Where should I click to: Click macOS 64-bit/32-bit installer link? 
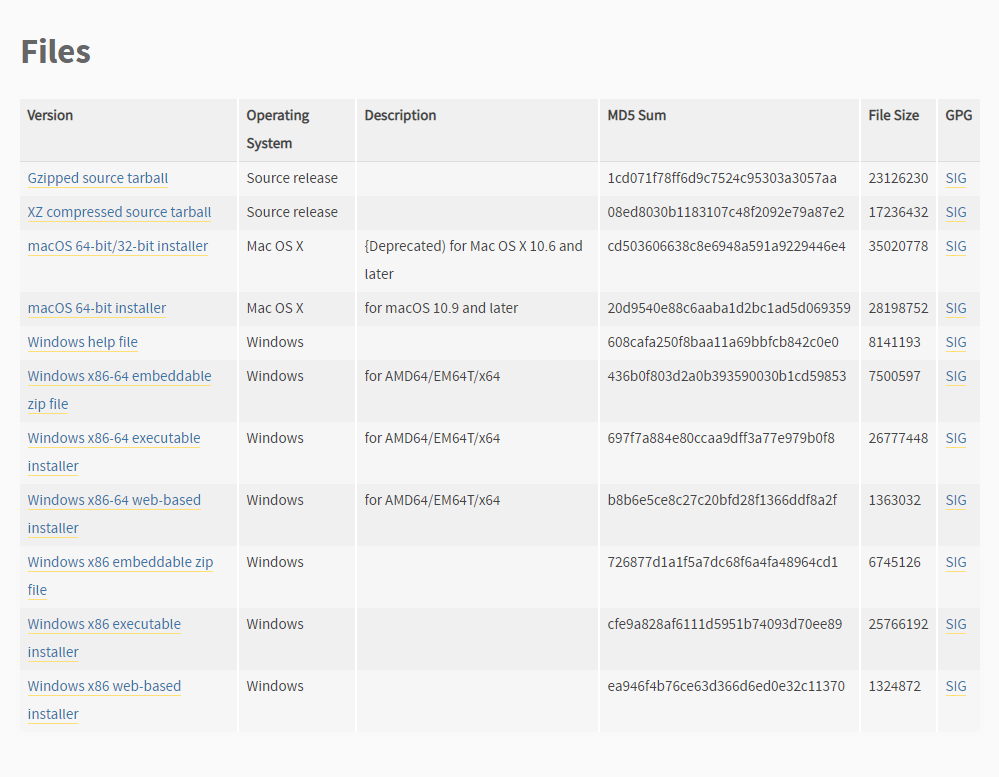(118, 246)
